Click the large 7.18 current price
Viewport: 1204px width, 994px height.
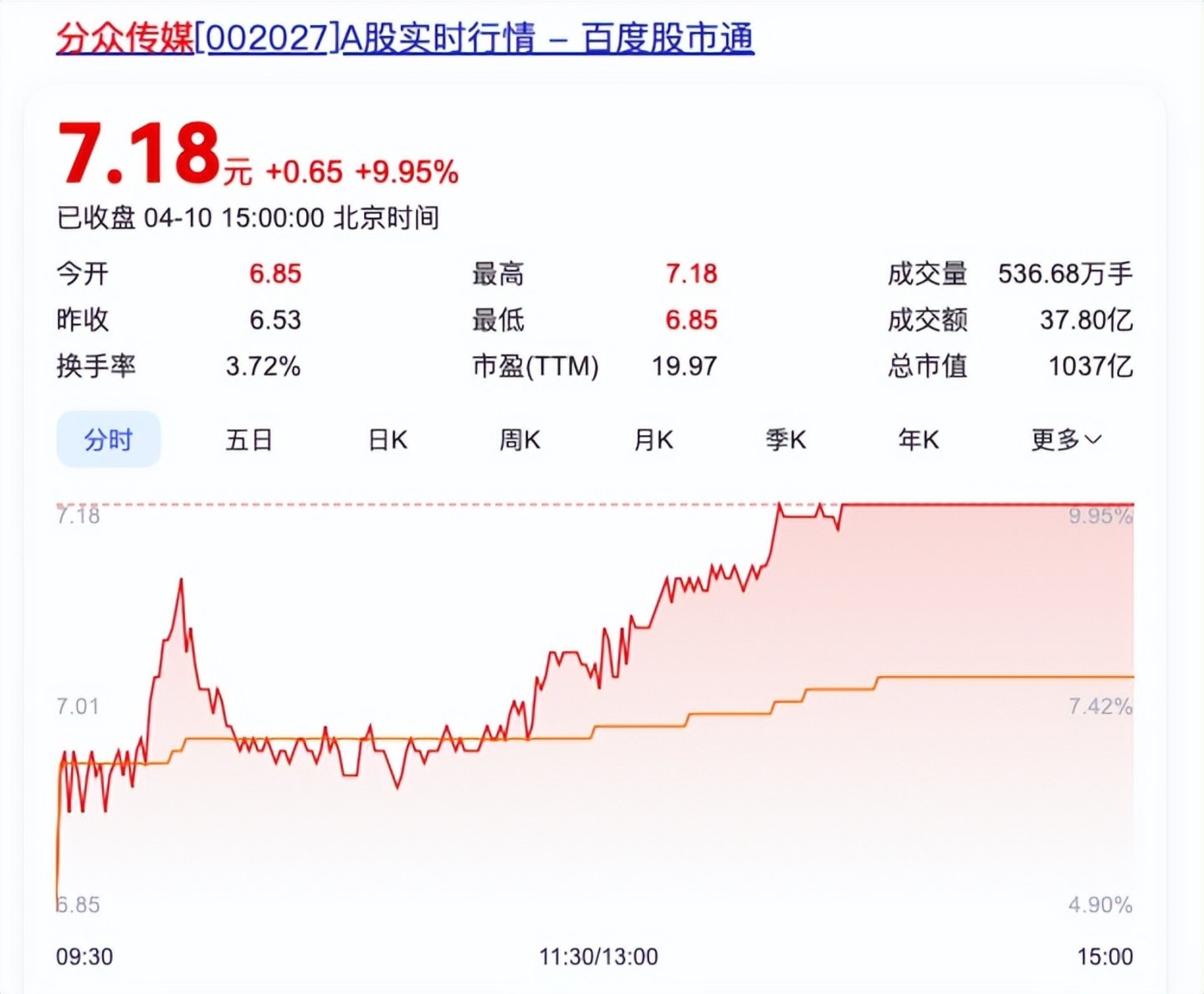coord(139,154)
